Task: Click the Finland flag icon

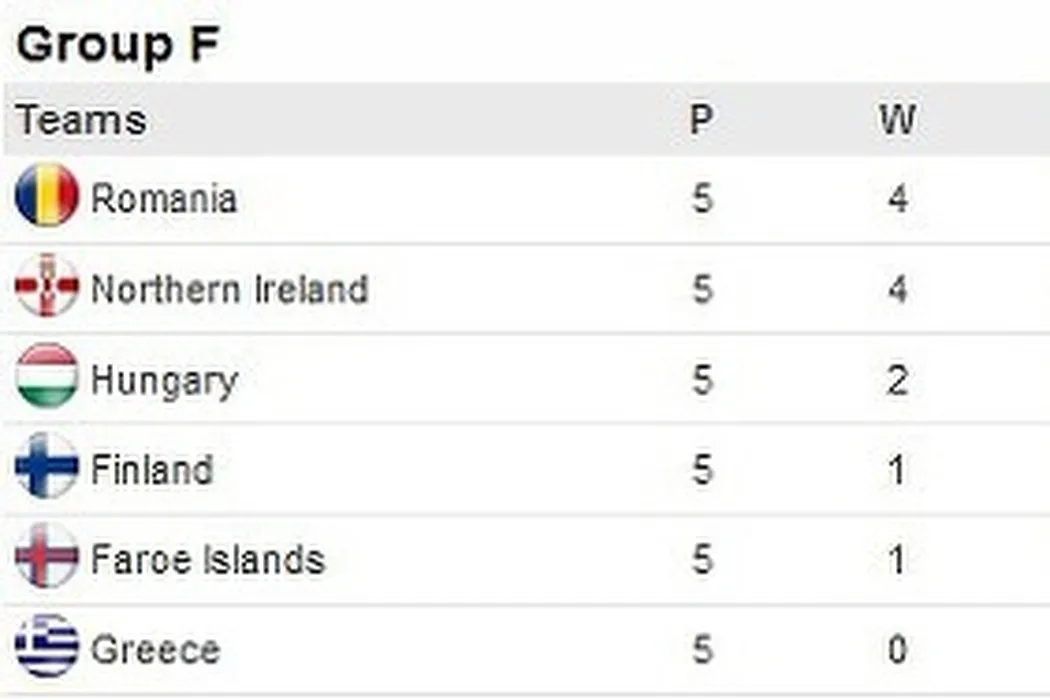Action: (x=47, y=466)
